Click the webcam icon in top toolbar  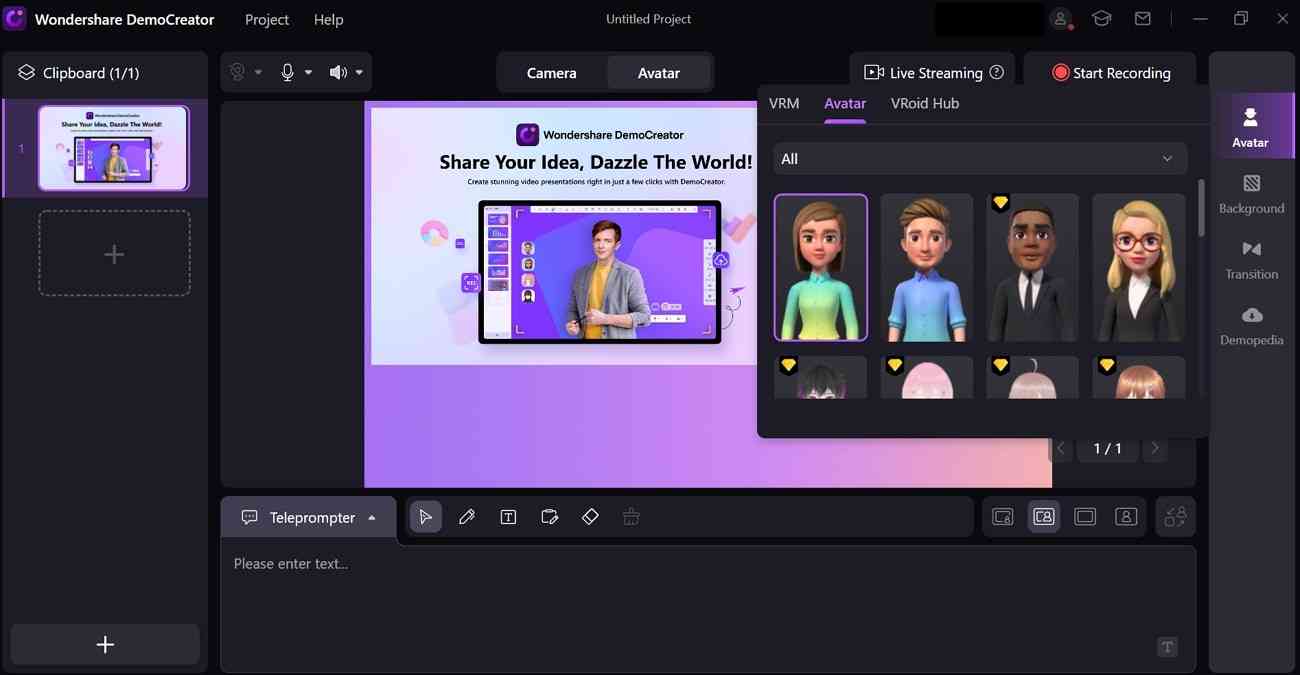click(x=237, y=72)
